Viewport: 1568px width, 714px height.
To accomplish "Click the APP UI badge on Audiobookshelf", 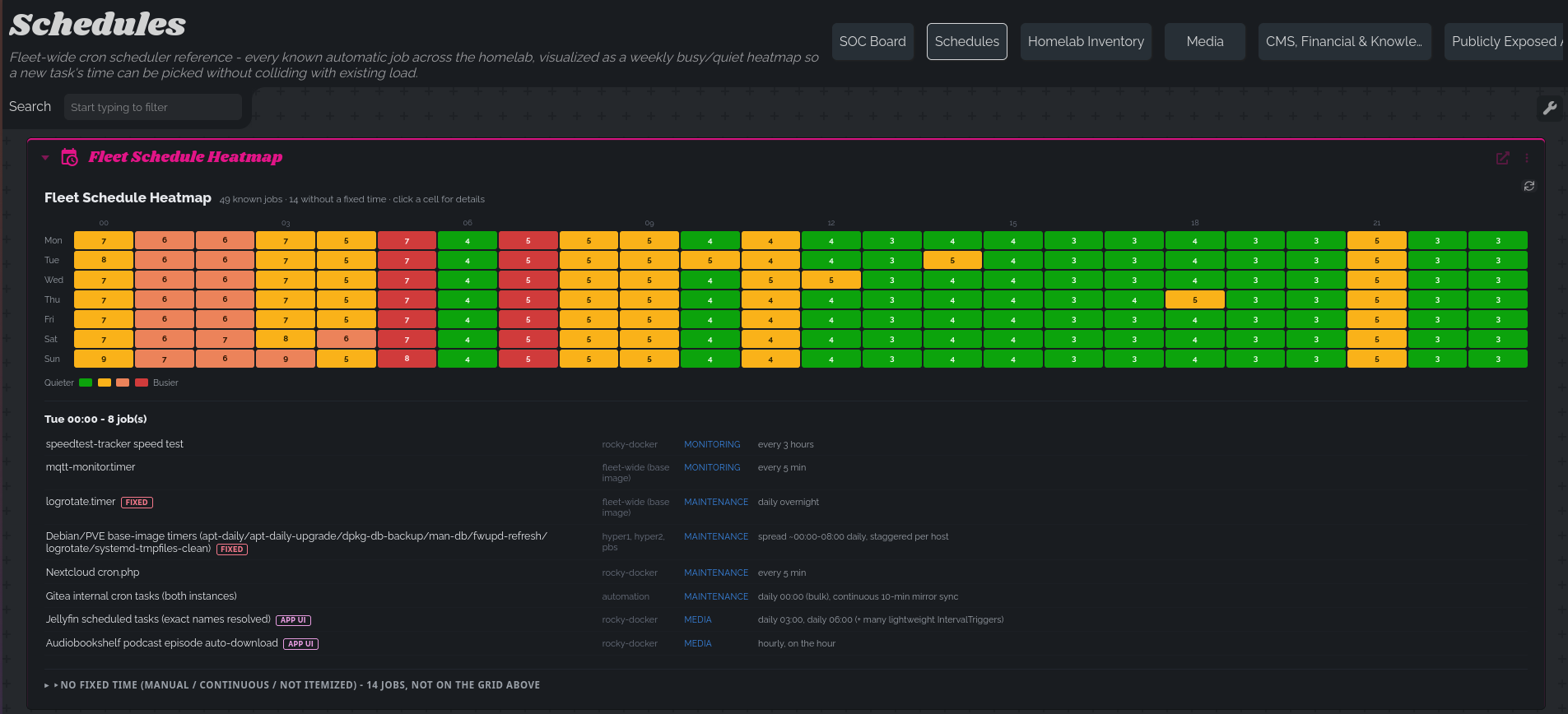I will pyautogui.click(x=300, y=644).
